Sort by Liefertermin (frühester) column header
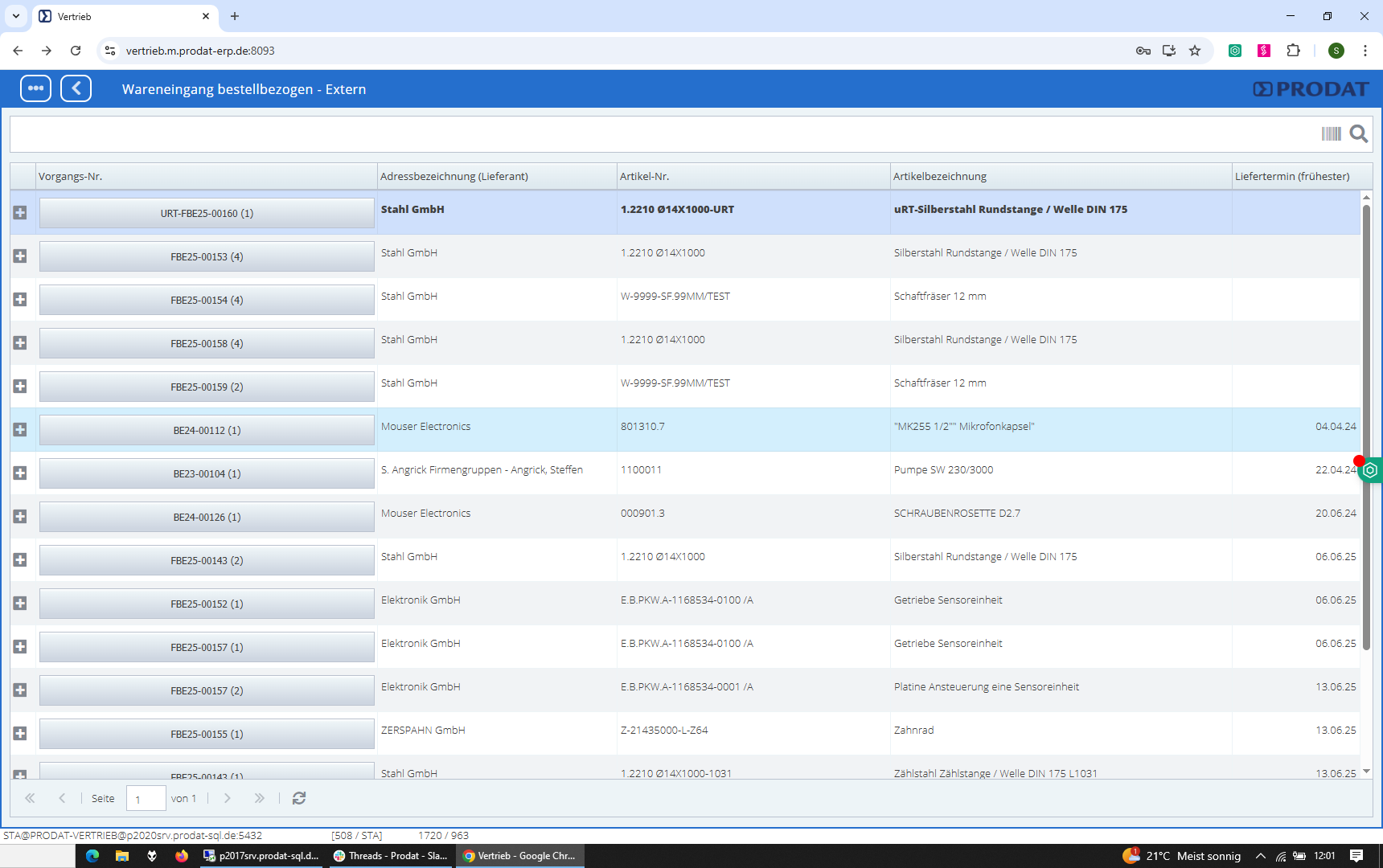Screen dimensions: 1383x868 (x=1295, y=176)
